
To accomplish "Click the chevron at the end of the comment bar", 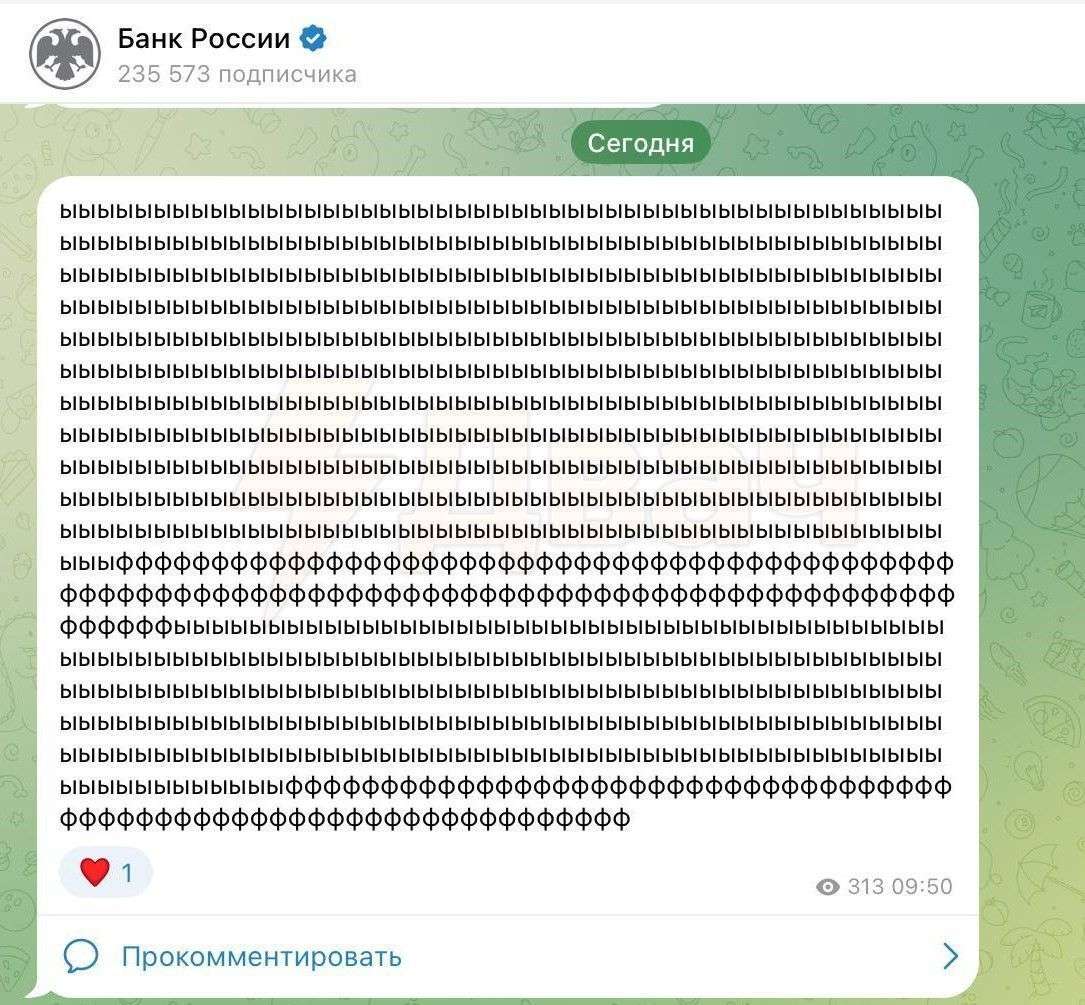I will pyautogui.click(x=951, y=956).
